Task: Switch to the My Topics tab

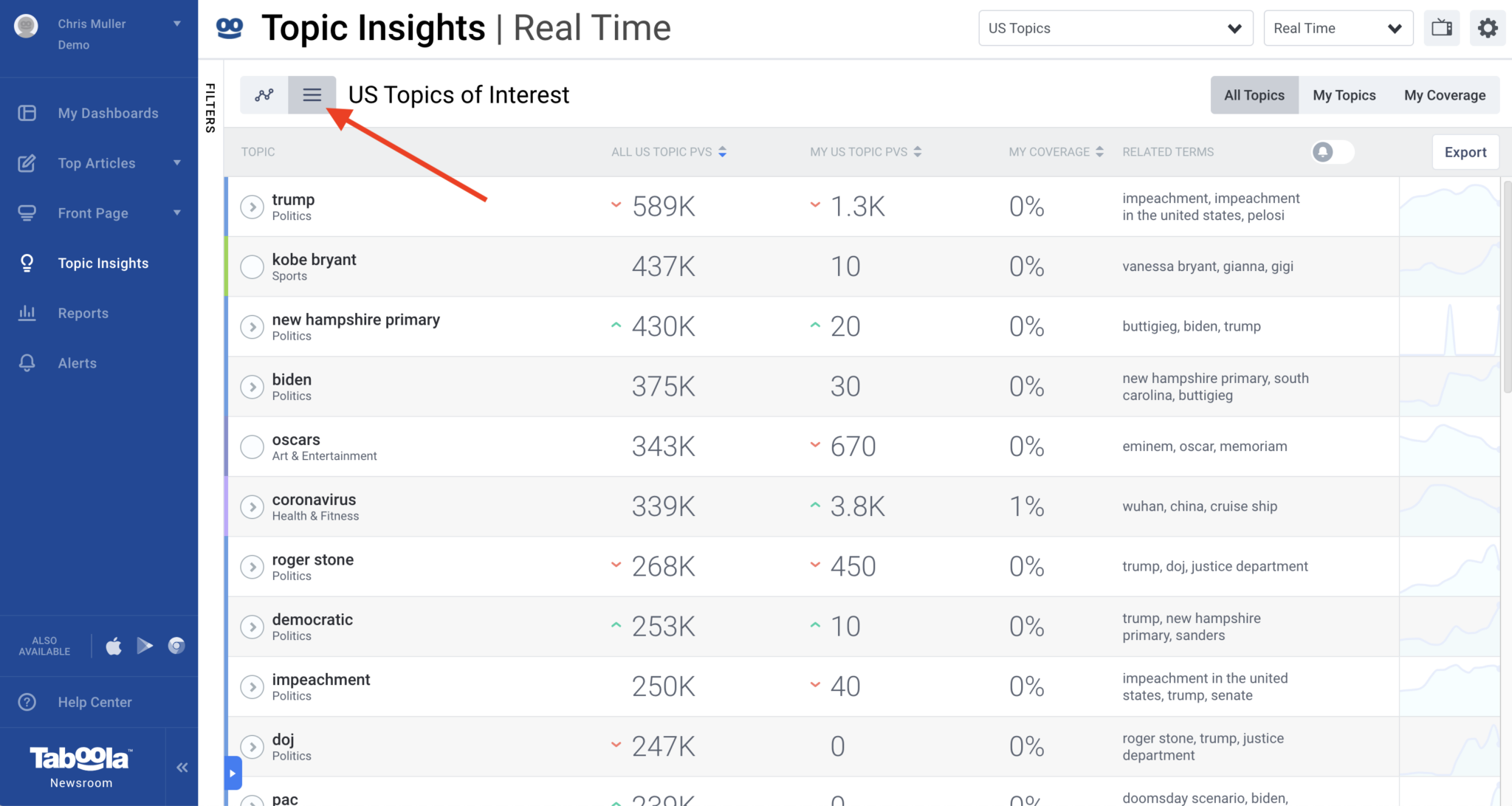Action: (x=1344, y=94)
